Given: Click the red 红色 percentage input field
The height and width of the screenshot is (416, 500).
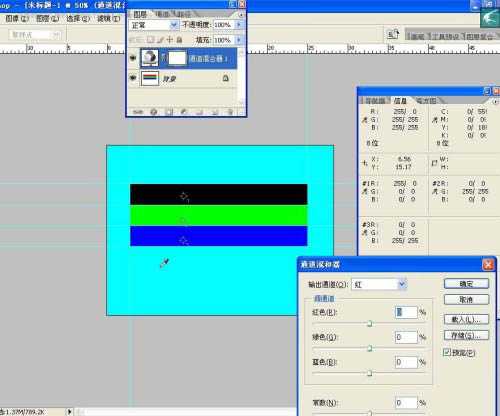Looking at the screenshot, I should (x=406, y=312).
